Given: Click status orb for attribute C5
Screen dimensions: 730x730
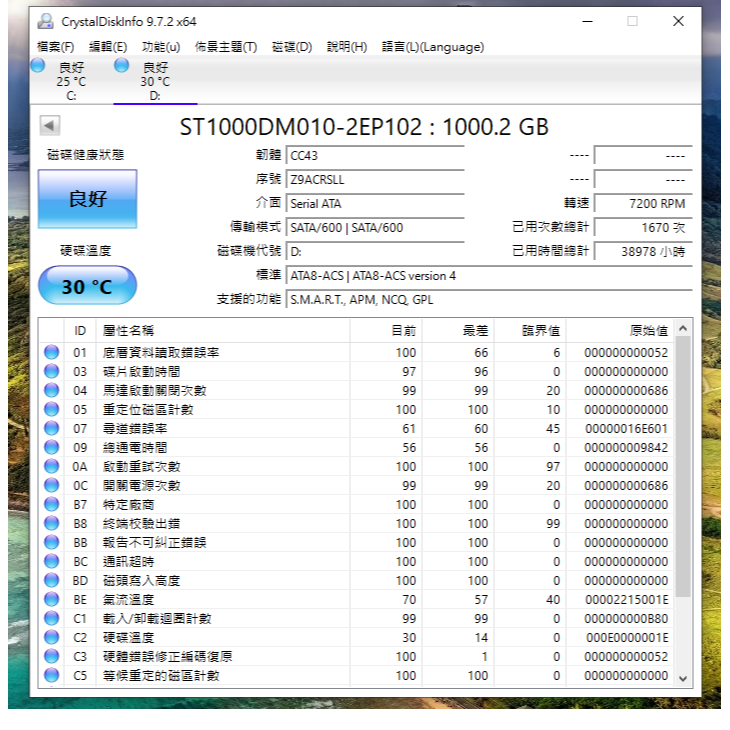Looking at the screenshot, I should click(52, 676).
